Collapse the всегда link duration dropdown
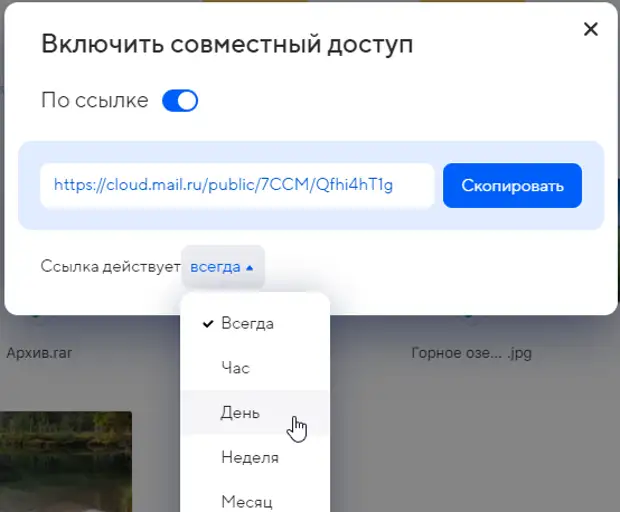620x512 pixels. 223,267
